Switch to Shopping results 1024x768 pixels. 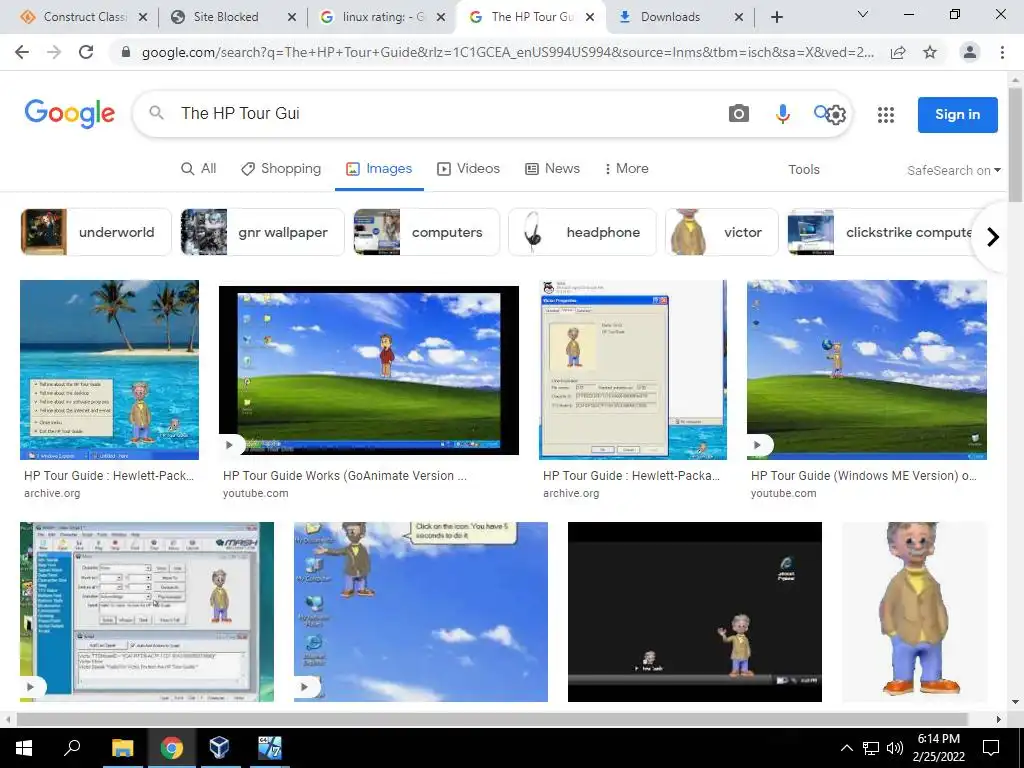[x=281, y=168]
